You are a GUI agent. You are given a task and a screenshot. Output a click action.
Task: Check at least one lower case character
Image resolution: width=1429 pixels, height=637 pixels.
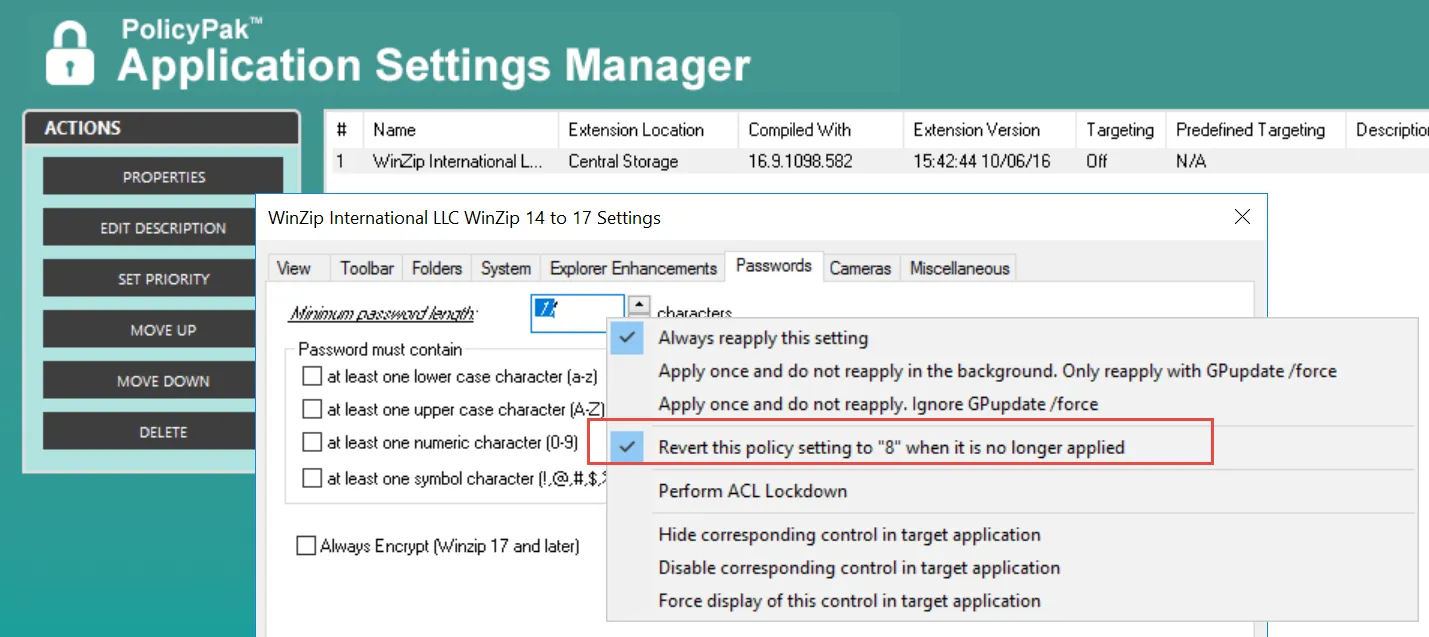312,377
